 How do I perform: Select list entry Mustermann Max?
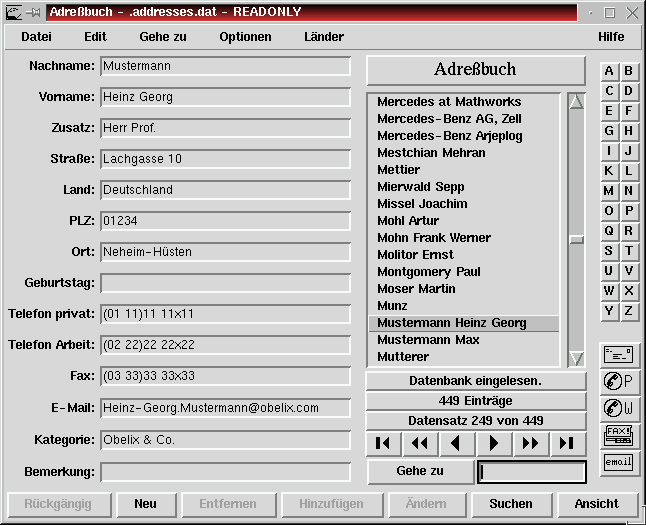click(x=464, y=340)
